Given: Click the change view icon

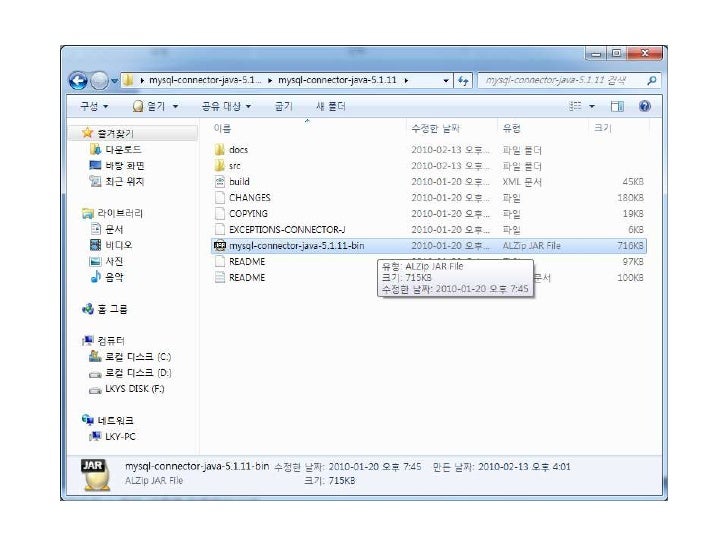Looking at the screenshot, I should (x=575, y=106).
